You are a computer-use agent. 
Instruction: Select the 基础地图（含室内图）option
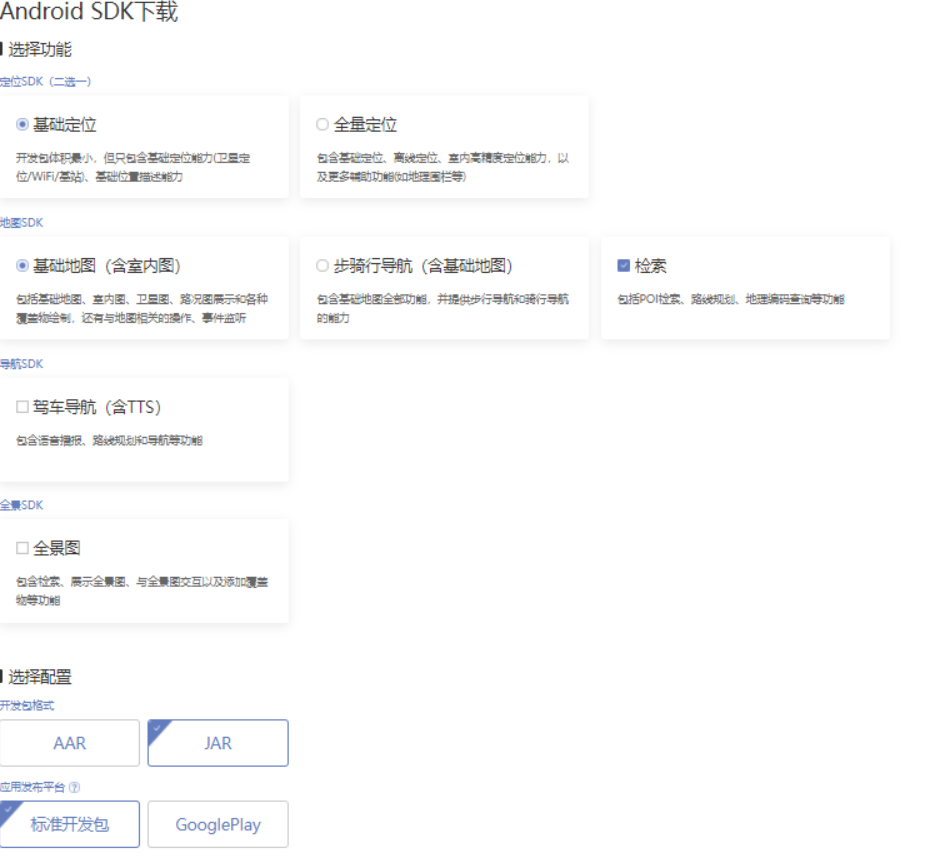23,266
